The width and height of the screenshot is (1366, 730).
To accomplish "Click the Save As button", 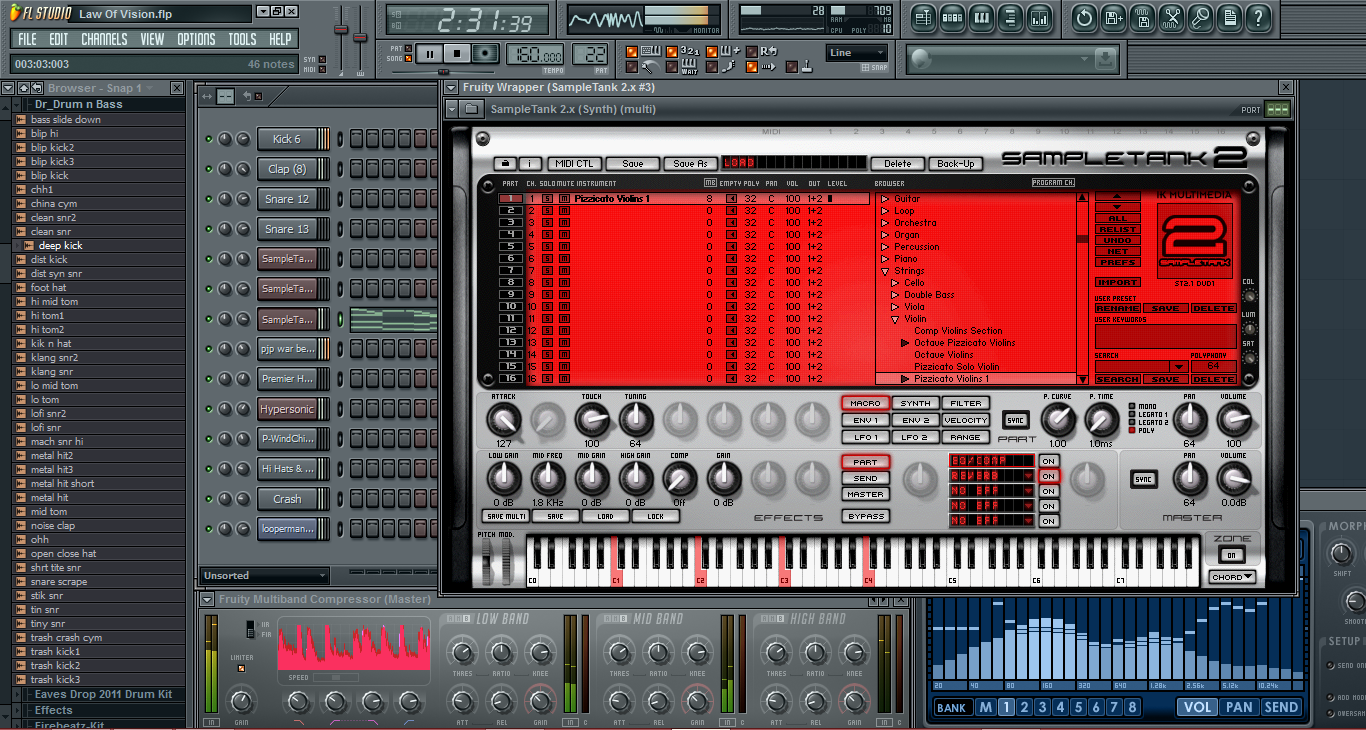I will [689, 163].
